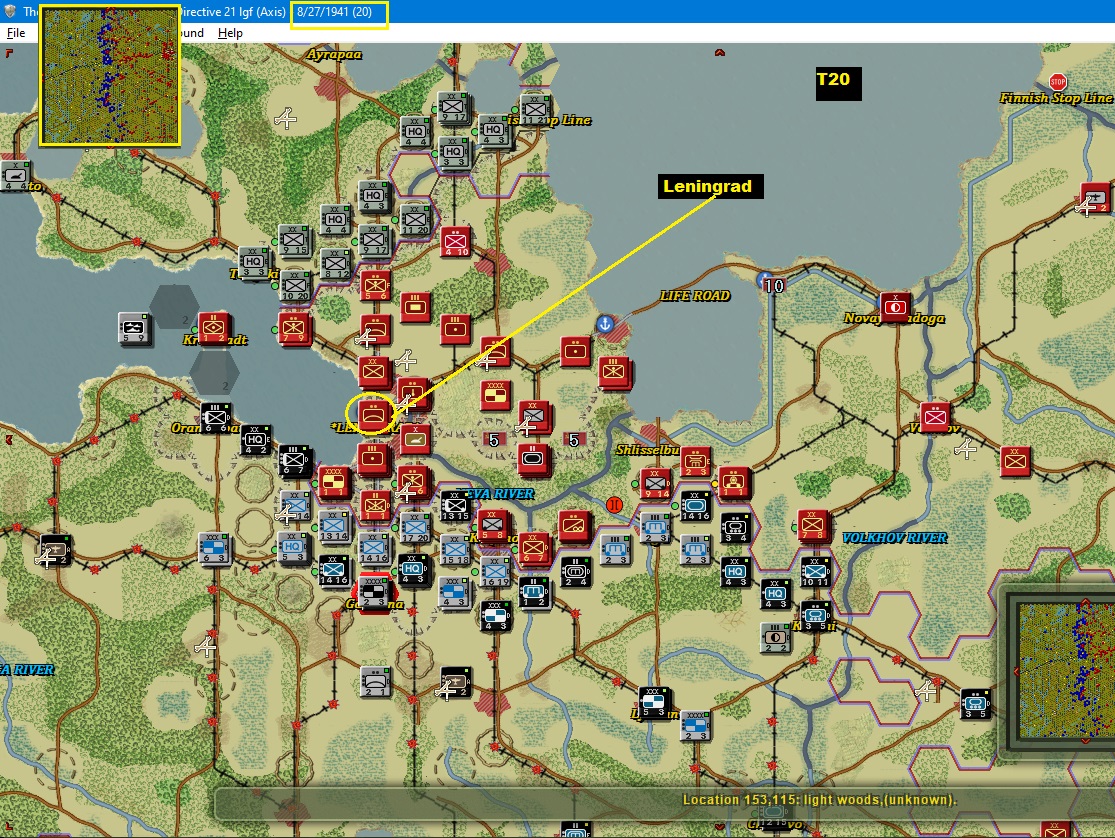Select the grey HQ counter 5 3
Viewport: 1115px width, 838px height.
click(292, 549)
